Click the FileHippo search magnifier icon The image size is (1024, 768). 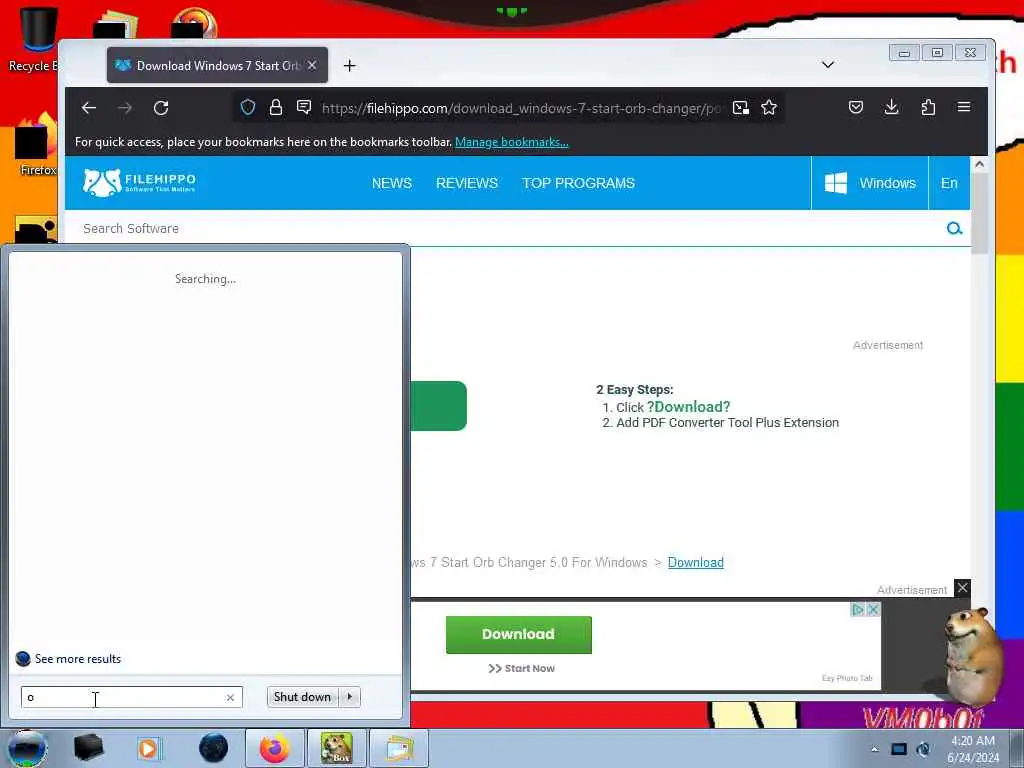(x=954, y=229)
